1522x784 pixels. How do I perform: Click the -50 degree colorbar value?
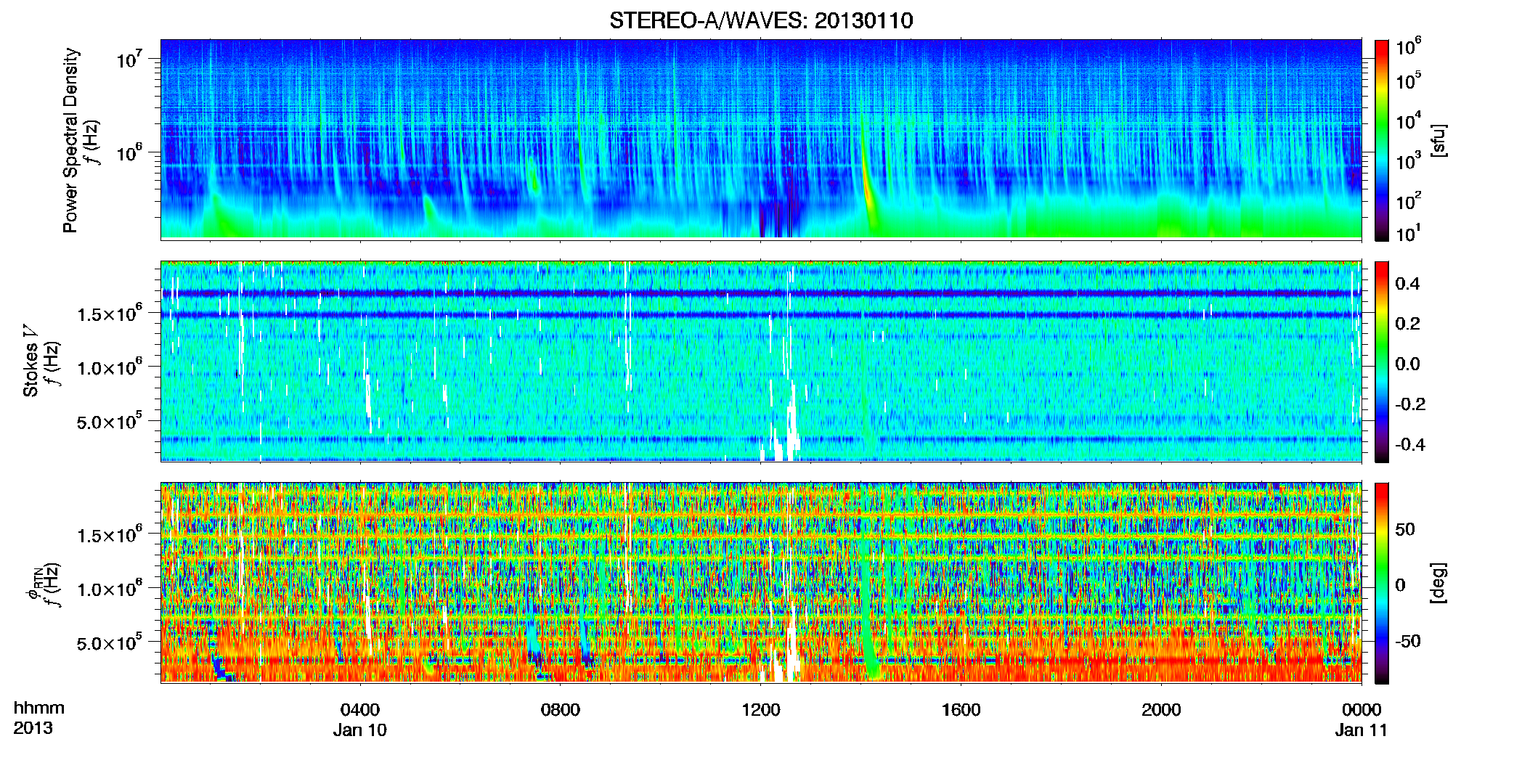coord(1408,641)
